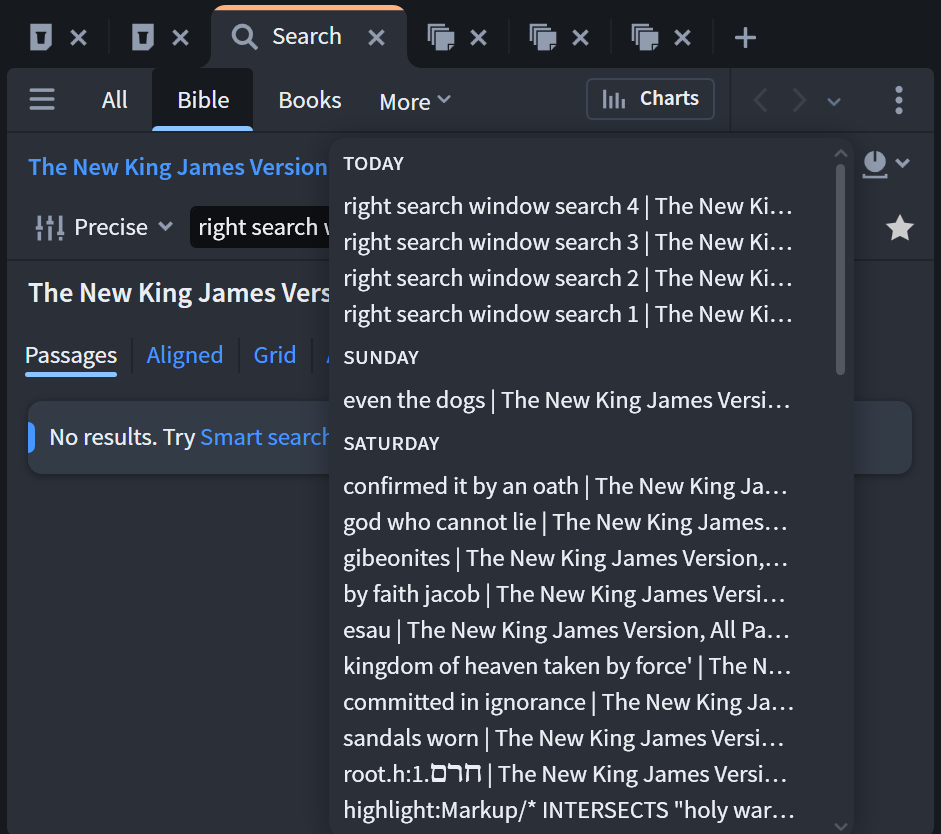Image resolution: width=941 pixels, height=834 pixels.
Task: Click the Charts bar graph button
Action: 650,99
